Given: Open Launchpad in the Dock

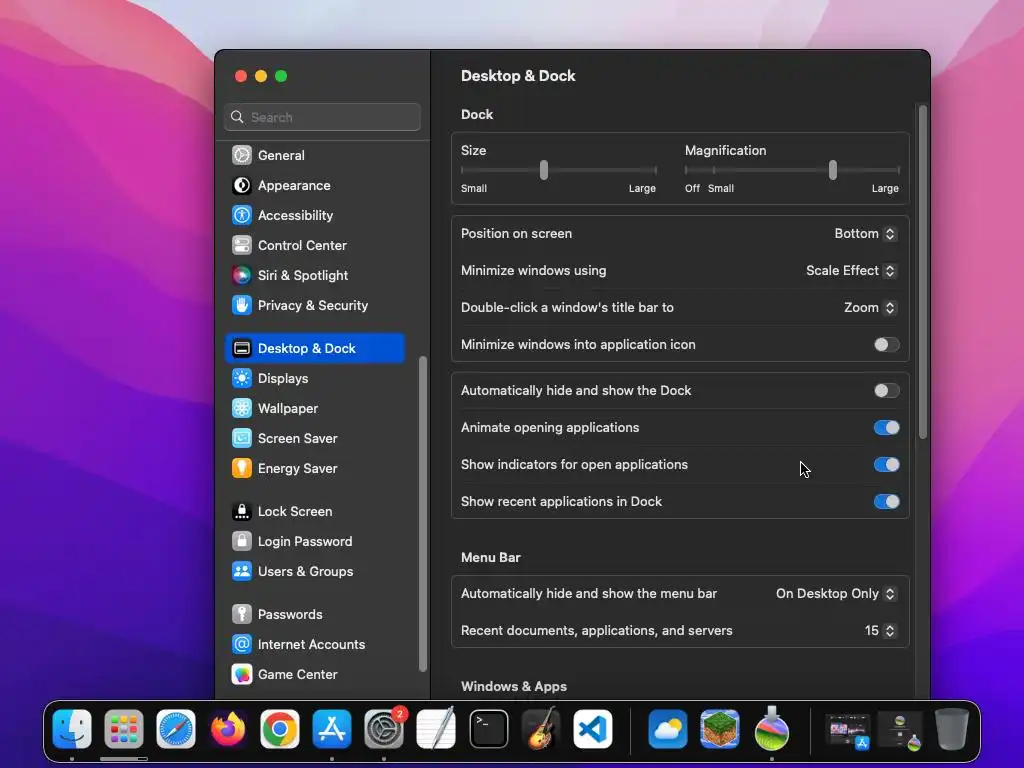Looking at the screenshot, I should click(x=123, y=729).
